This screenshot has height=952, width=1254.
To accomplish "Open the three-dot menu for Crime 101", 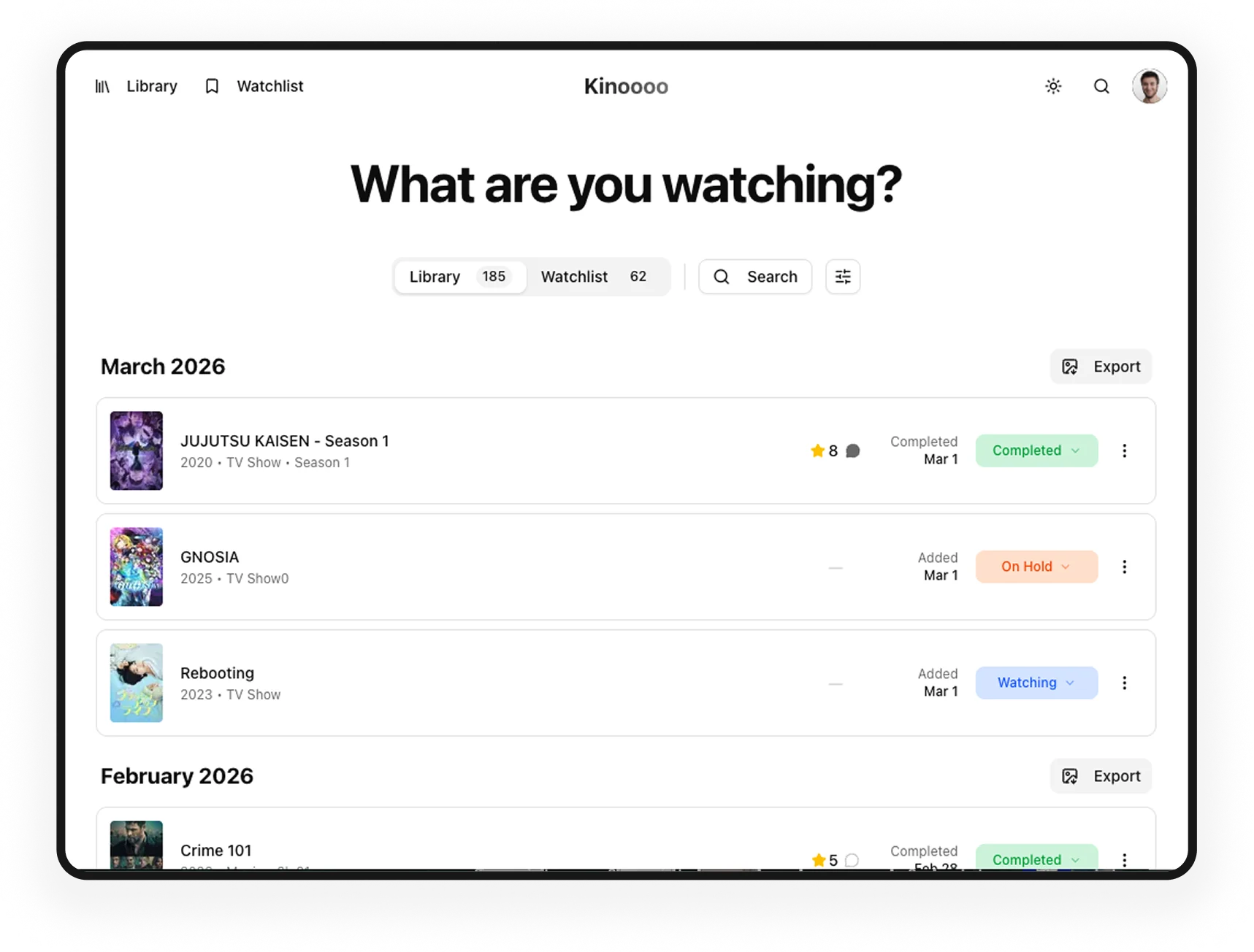I will point(1125,860).
